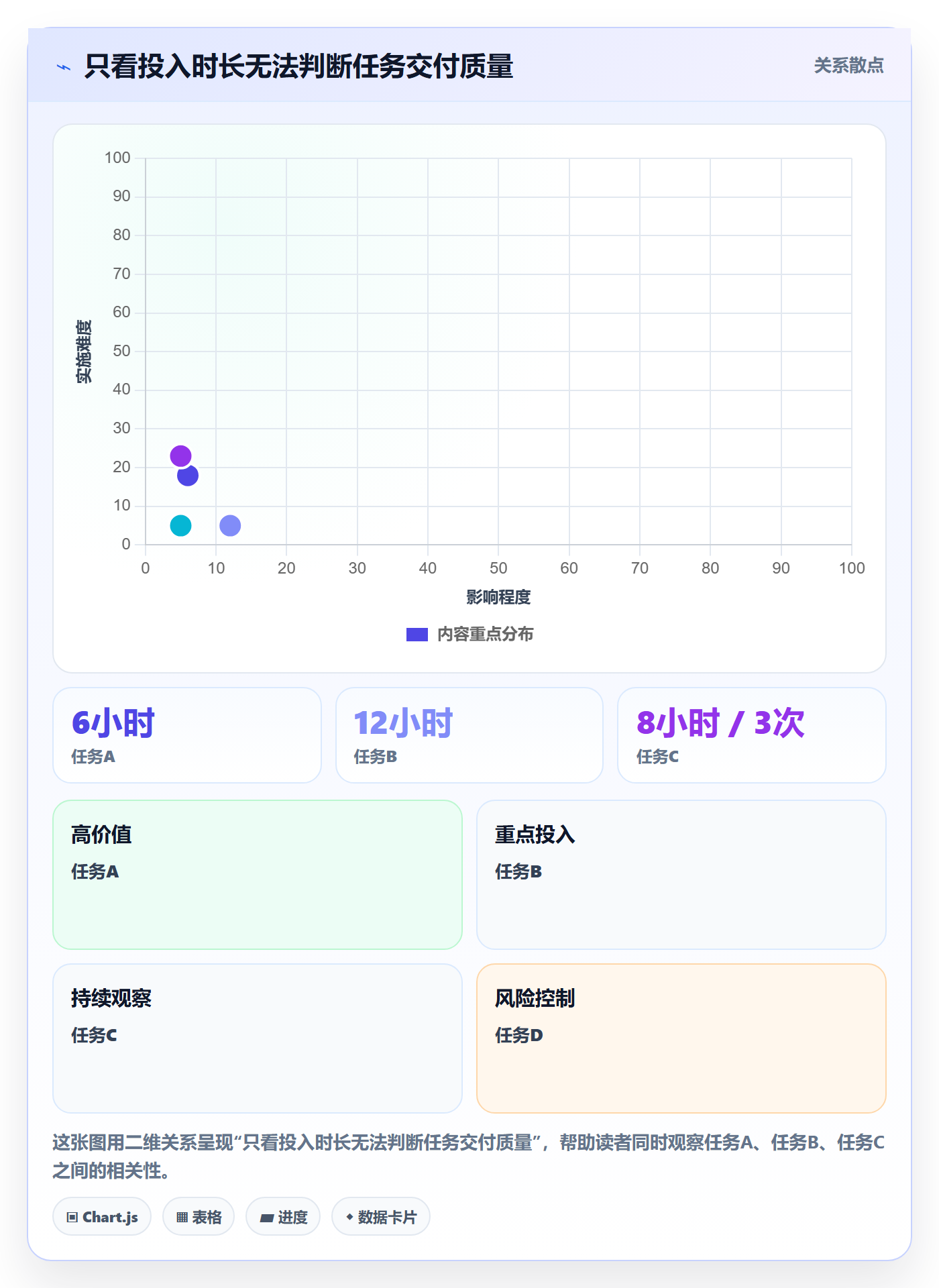The width and height of the screenshot is (939, 1288).
Task: Click the 数据卡片 tag chip
Action: tap(381, 1216)
